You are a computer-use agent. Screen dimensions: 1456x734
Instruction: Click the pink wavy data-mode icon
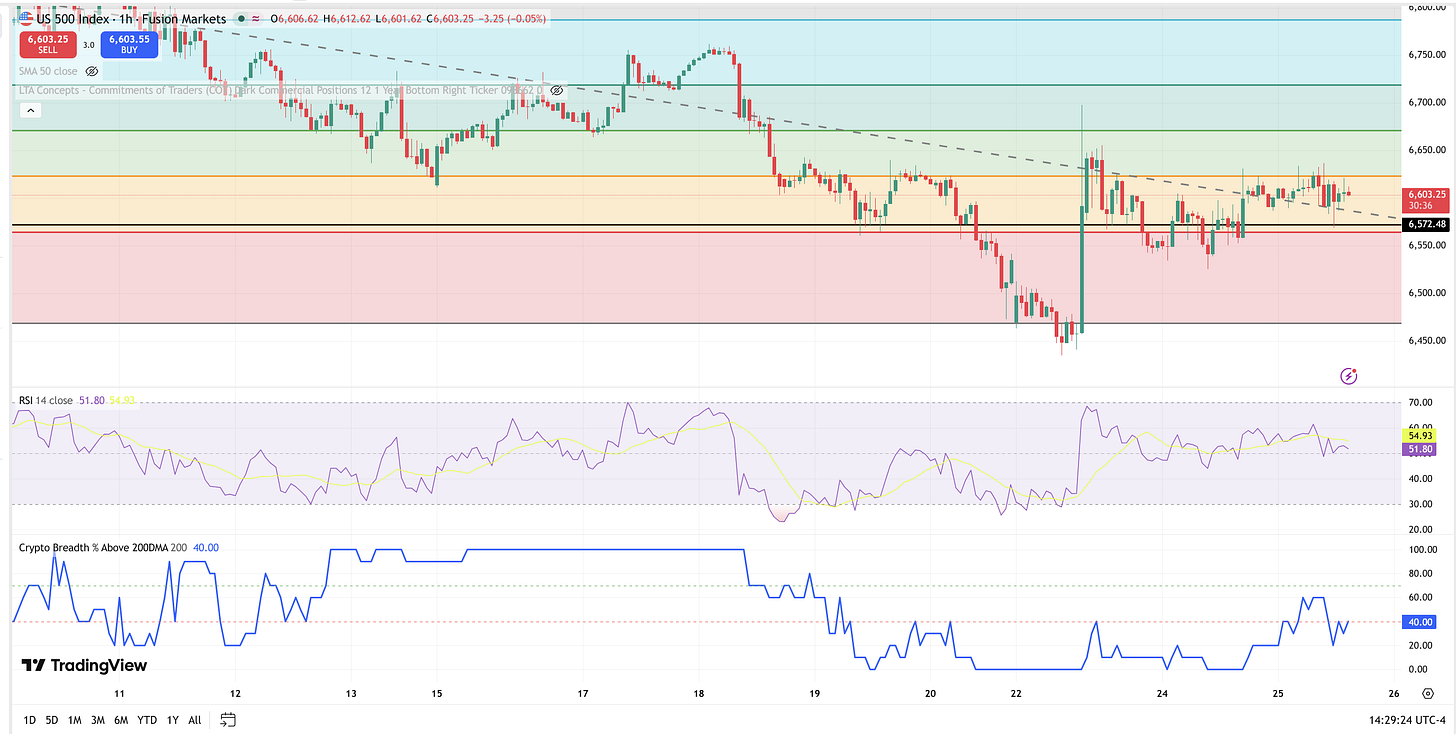click(x=256, y=18)
